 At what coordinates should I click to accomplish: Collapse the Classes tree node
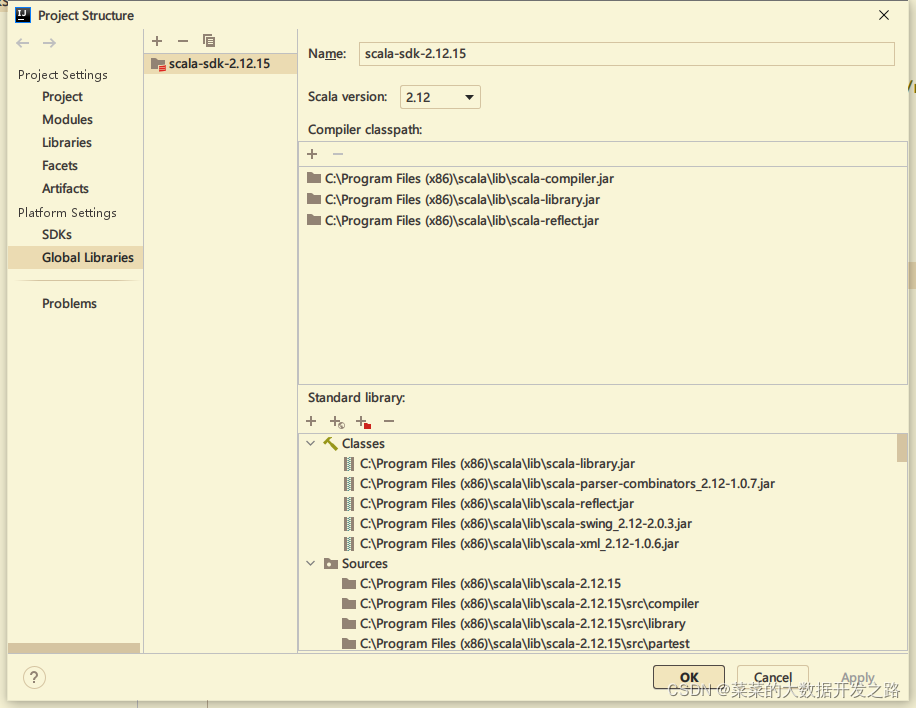(x=311, y=443)
